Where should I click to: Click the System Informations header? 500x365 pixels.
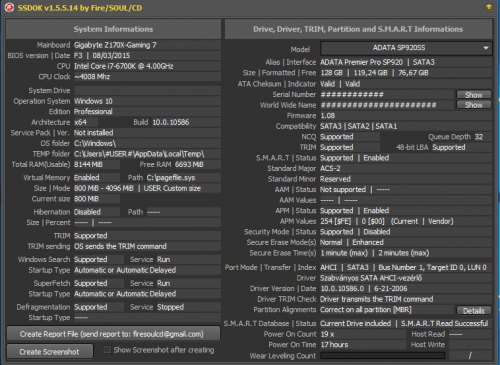click(113, 29)
